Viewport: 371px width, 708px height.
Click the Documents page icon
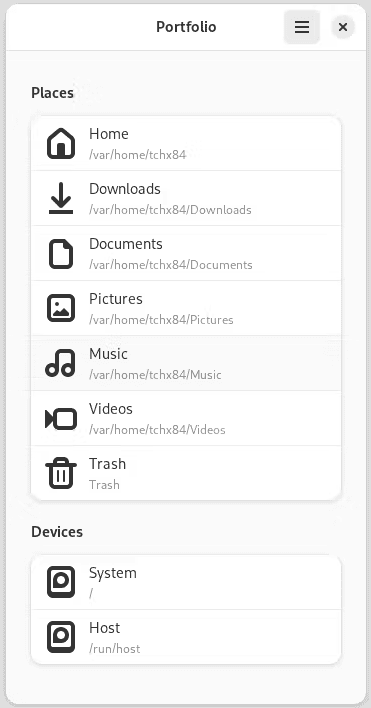(x=61, y=254)
